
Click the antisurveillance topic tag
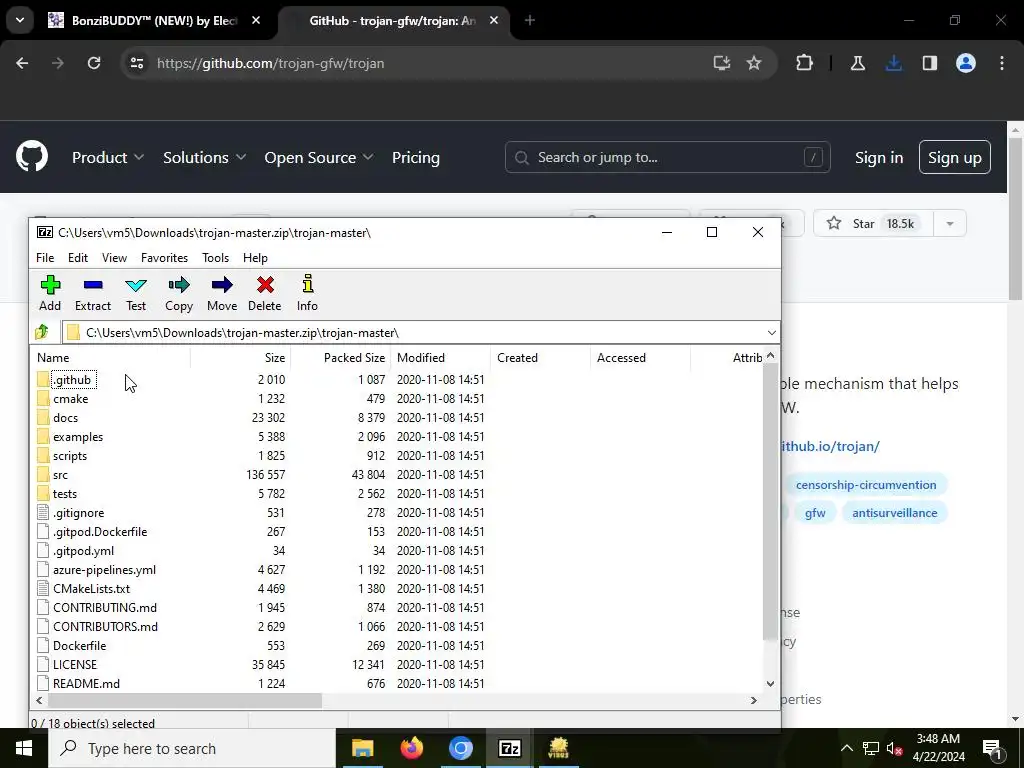(x=895, y=513)
